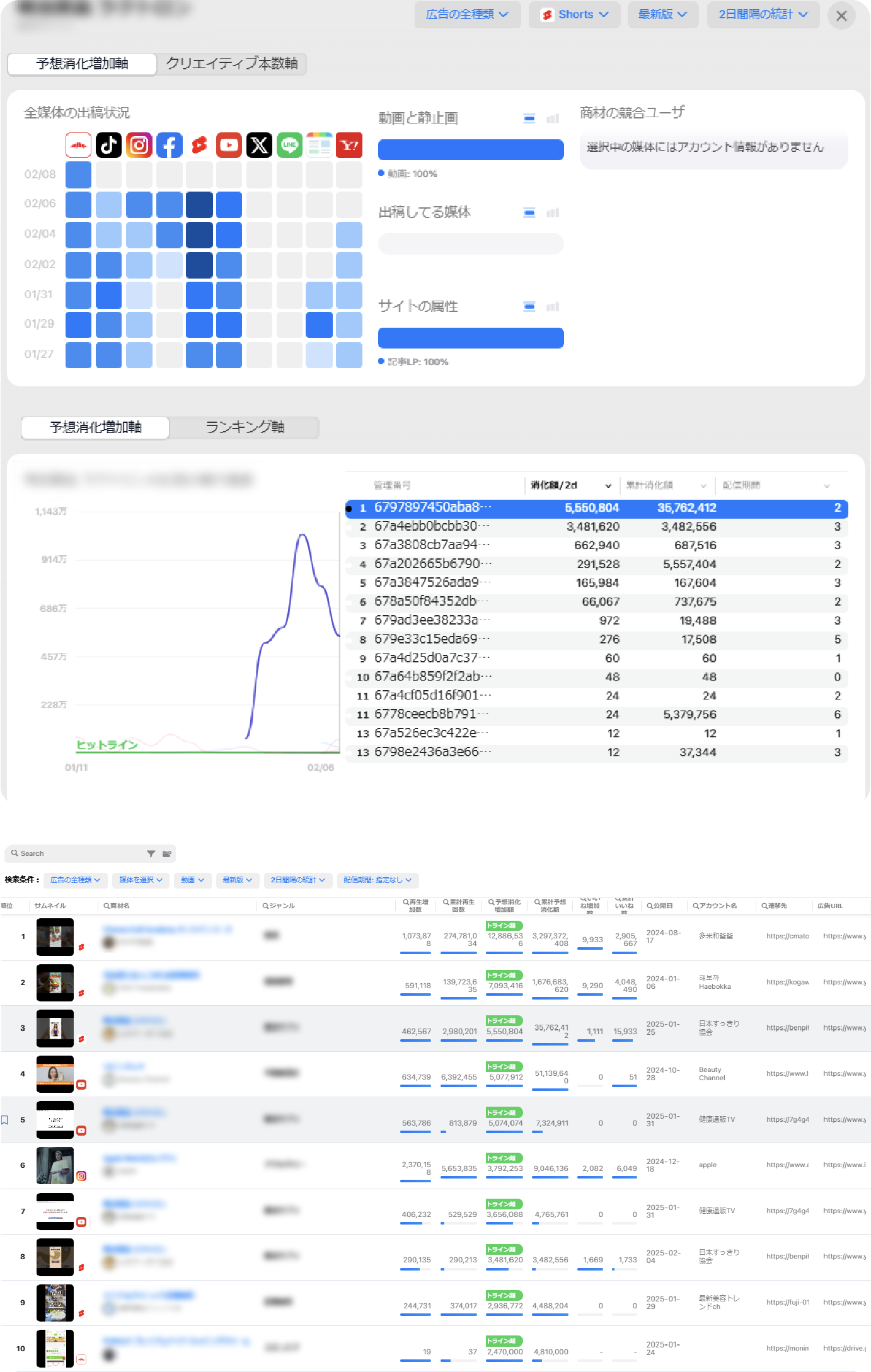The width and height of the screenshot is (871, 1372).
Task: Select the Yahoo! media icon
Action: pos(349,146)
